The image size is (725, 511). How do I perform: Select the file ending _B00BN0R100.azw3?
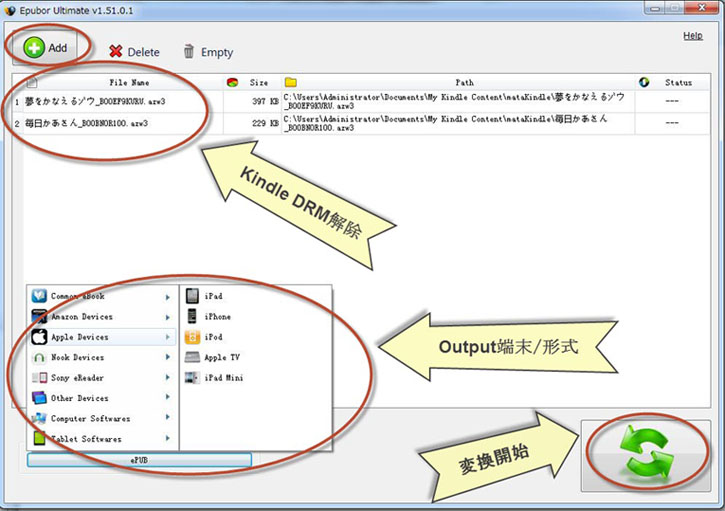coord(86,123)
